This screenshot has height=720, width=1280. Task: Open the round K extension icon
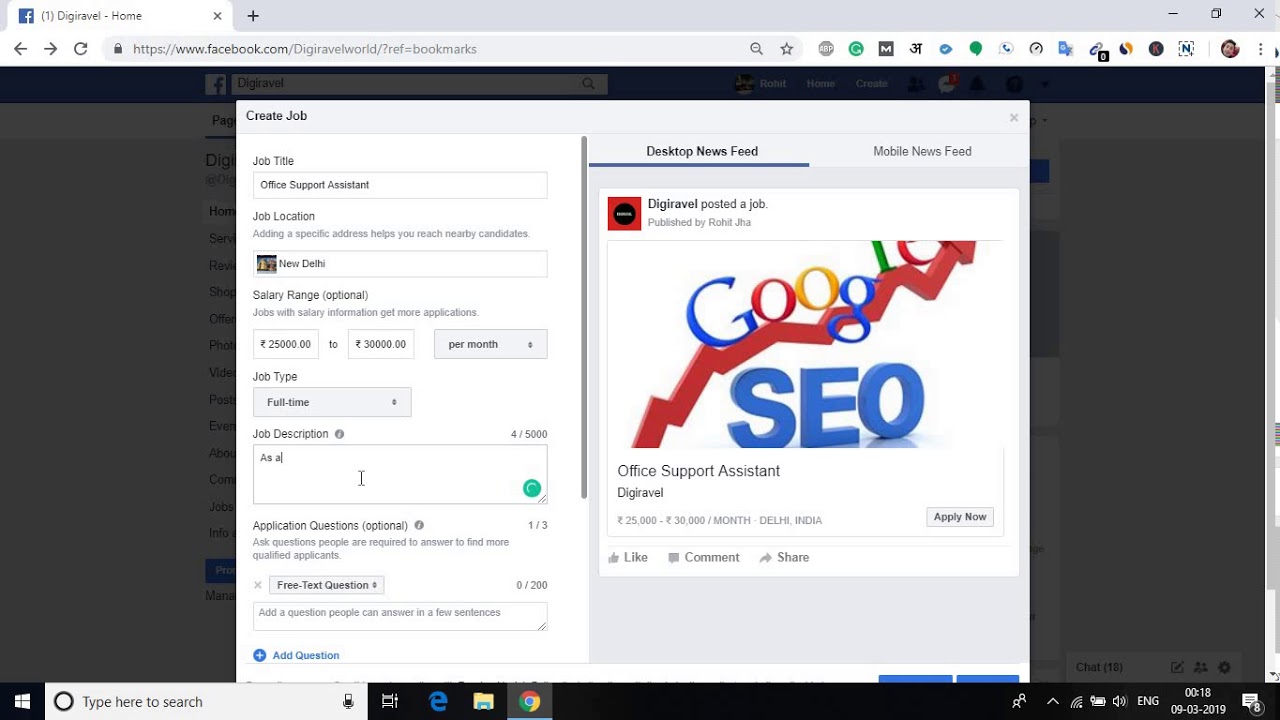[1156, 48]
